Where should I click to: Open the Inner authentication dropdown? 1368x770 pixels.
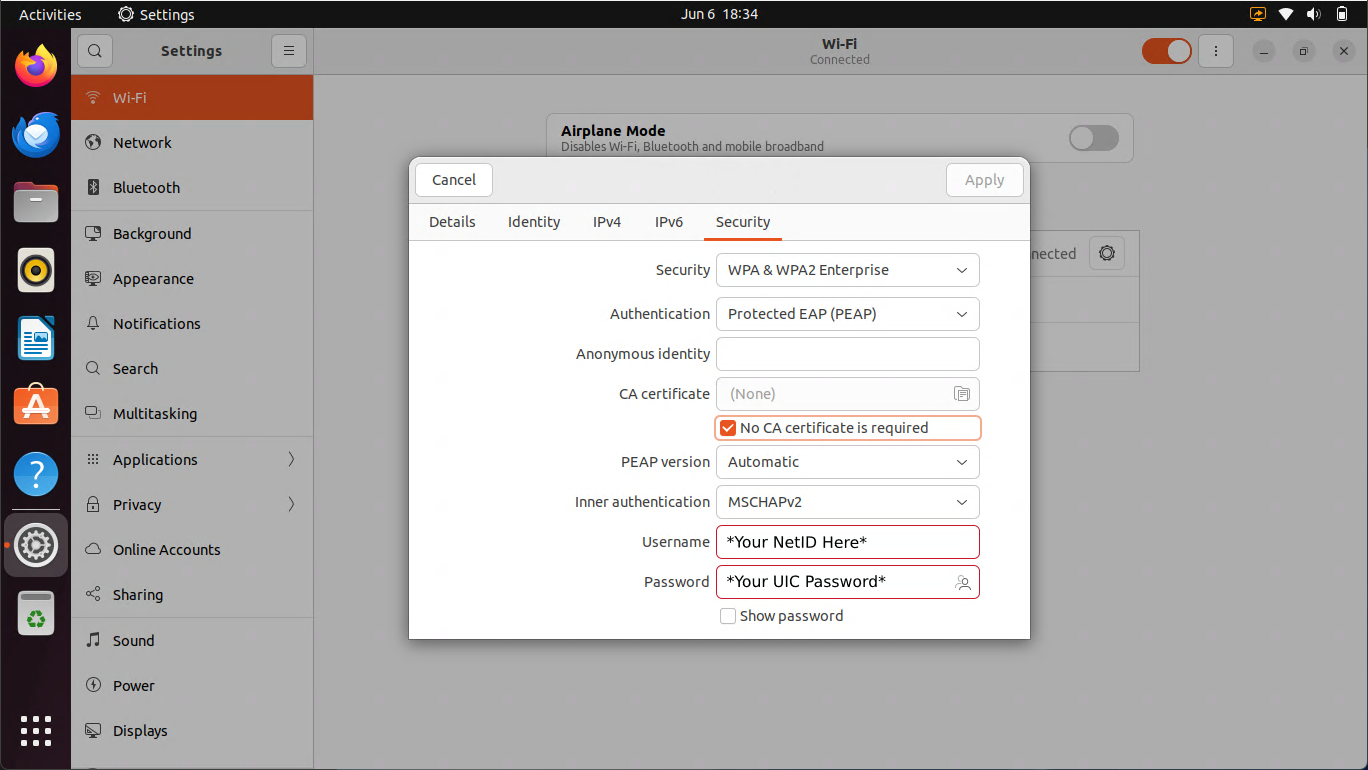[848, 502]
